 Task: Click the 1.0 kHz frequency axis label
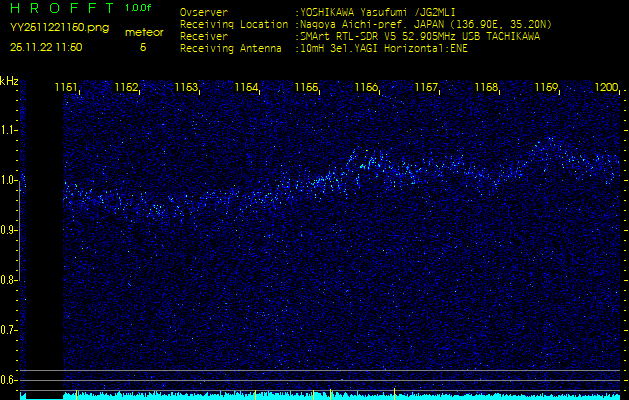(9, 180)
